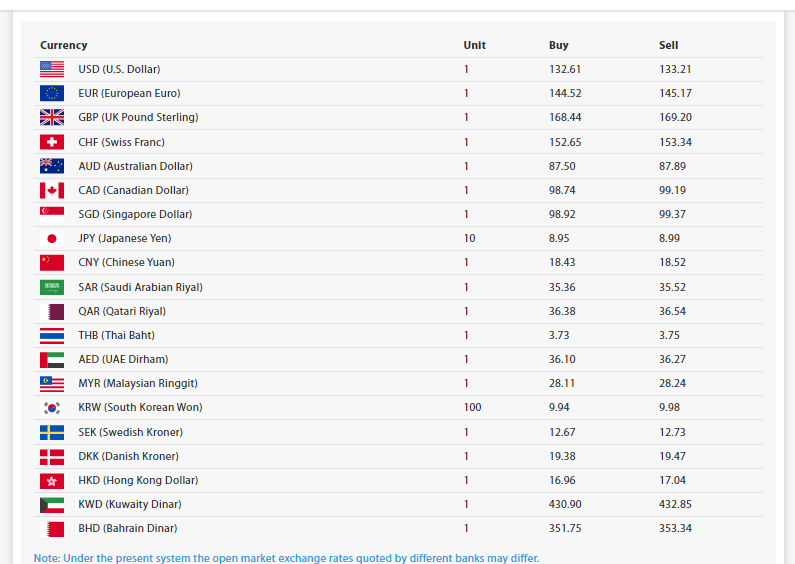Click the Japanese flag icon
The image size is (795, 564).
click(52, 238)
